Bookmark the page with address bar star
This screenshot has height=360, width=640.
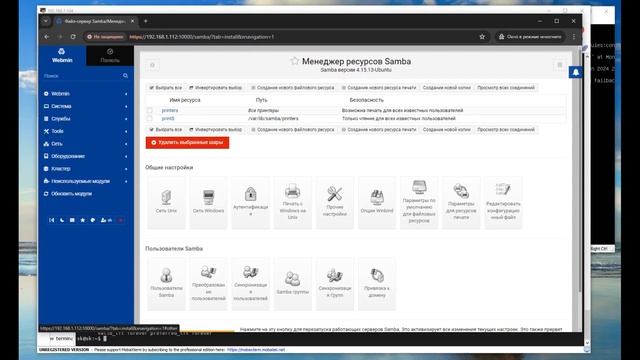482,37
